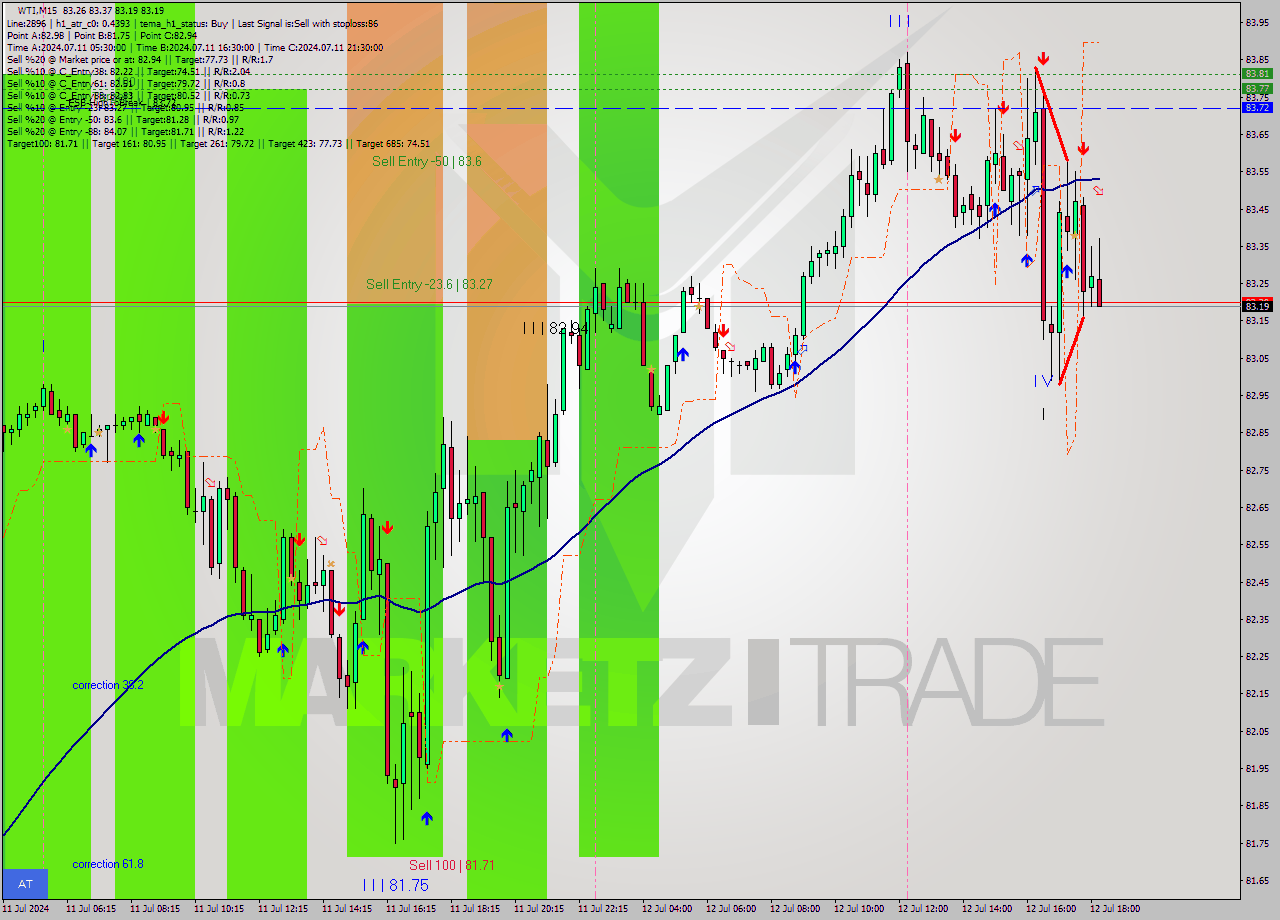Click the 81.75 price scale value
1280x920 pixels.
pos(1257,843)
